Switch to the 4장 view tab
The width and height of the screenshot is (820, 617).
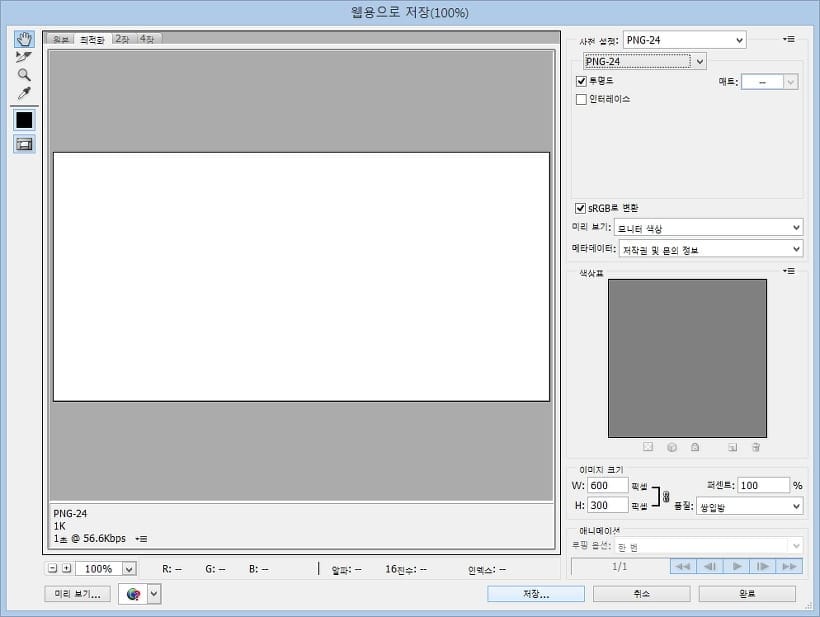(147, 39)
